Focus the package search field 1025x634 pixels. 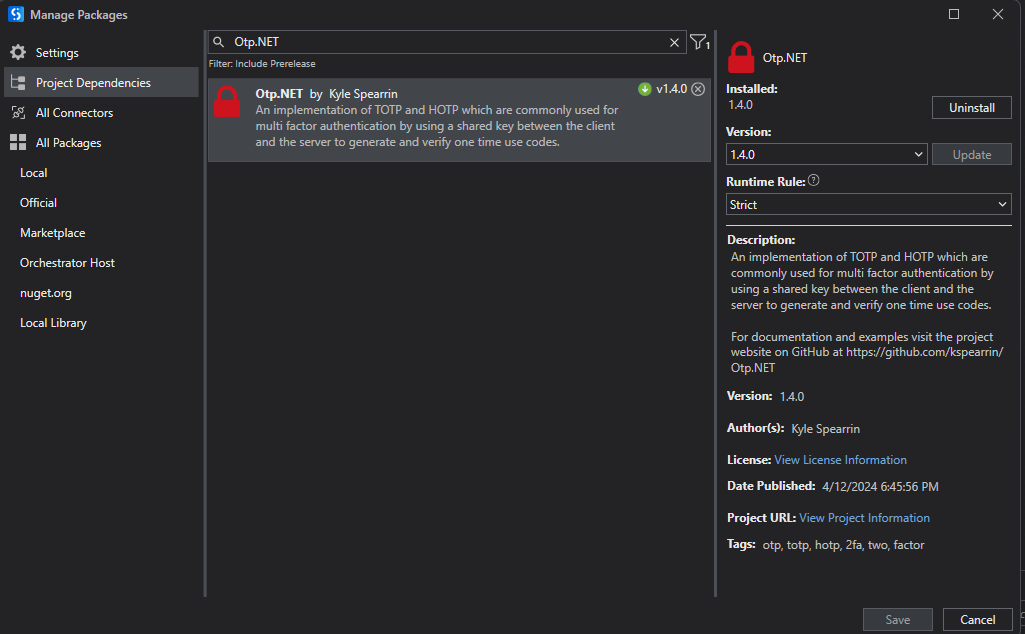tap(448, 42)
